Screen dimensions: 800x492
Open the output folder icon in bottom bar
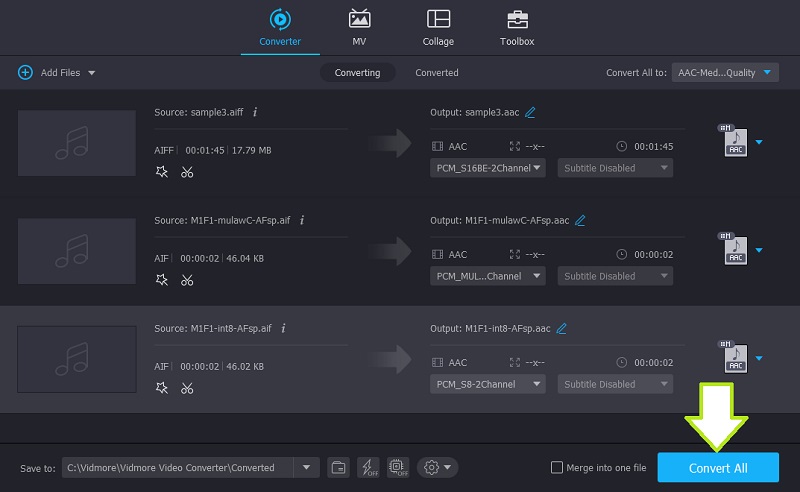click(338, 467)
